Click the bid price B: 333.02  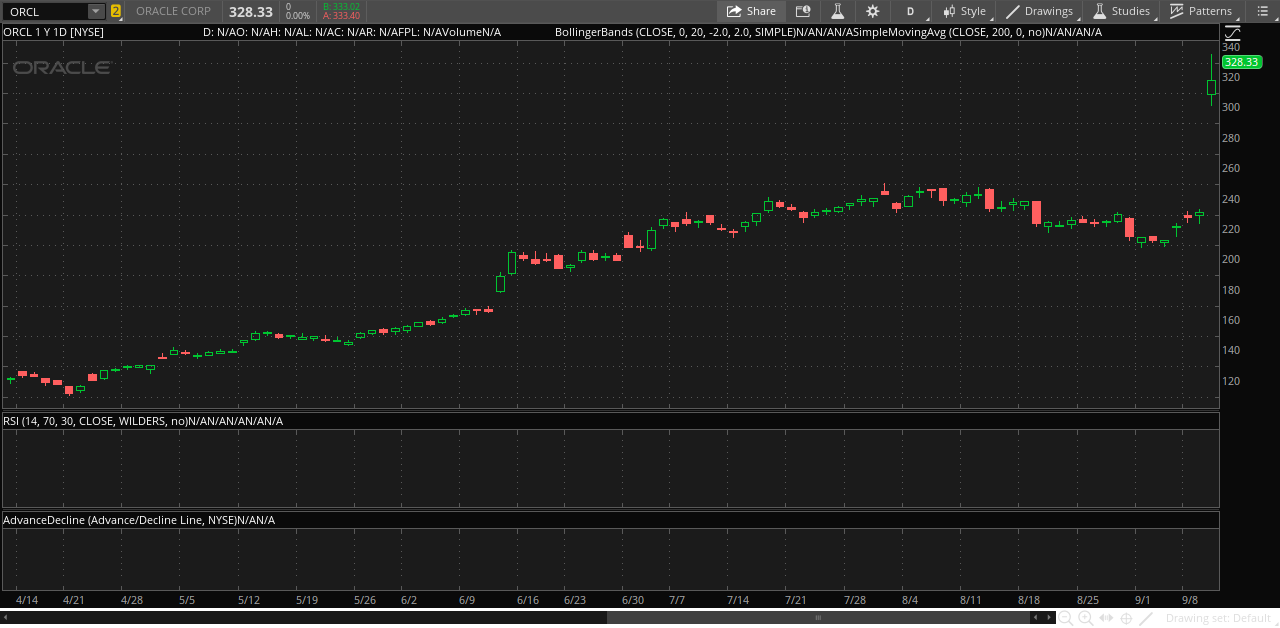(341, 6)
